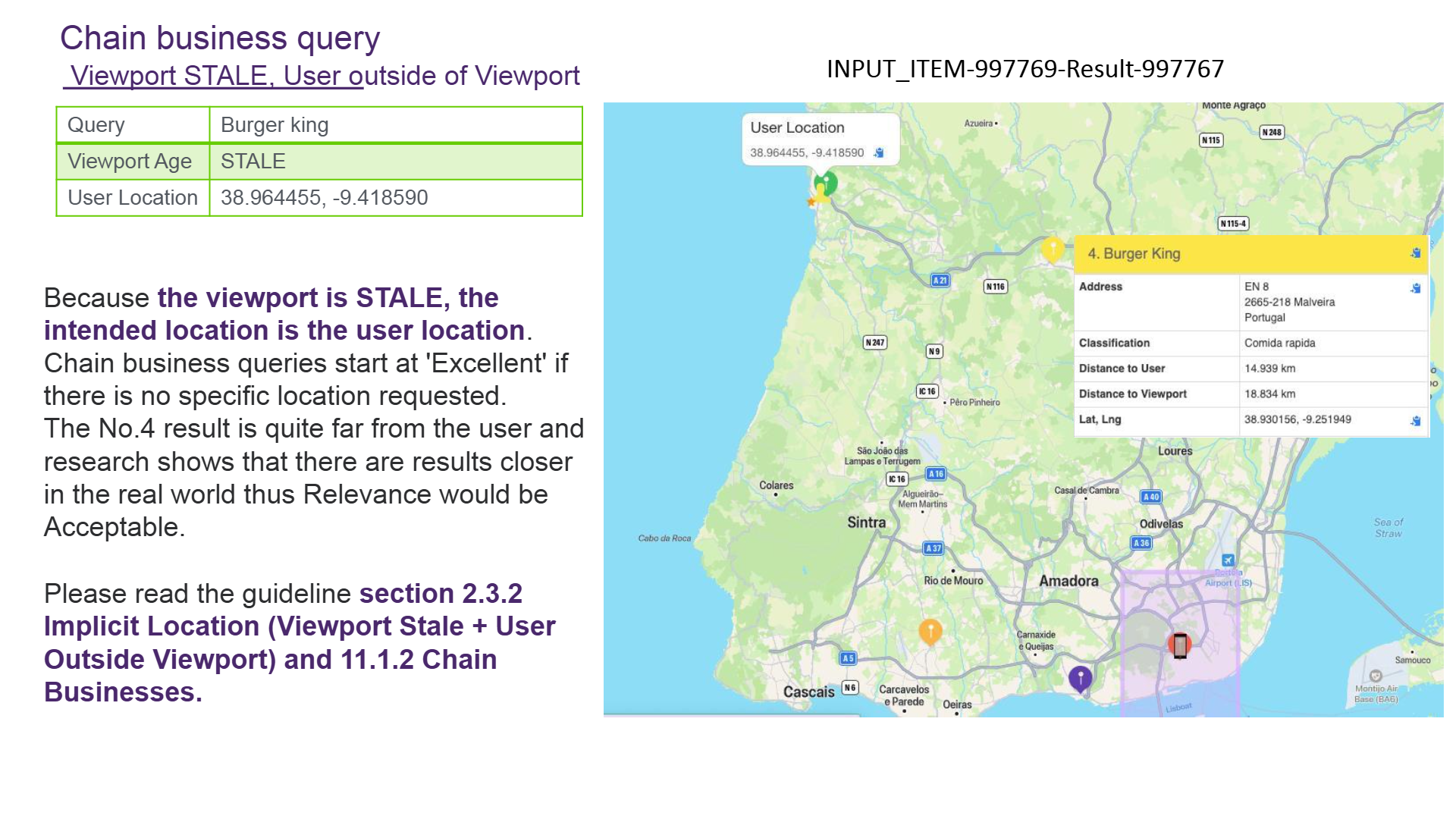Click the '14.939 km' distance to user
1456x819 pixels.
[x=1269, y=369]
